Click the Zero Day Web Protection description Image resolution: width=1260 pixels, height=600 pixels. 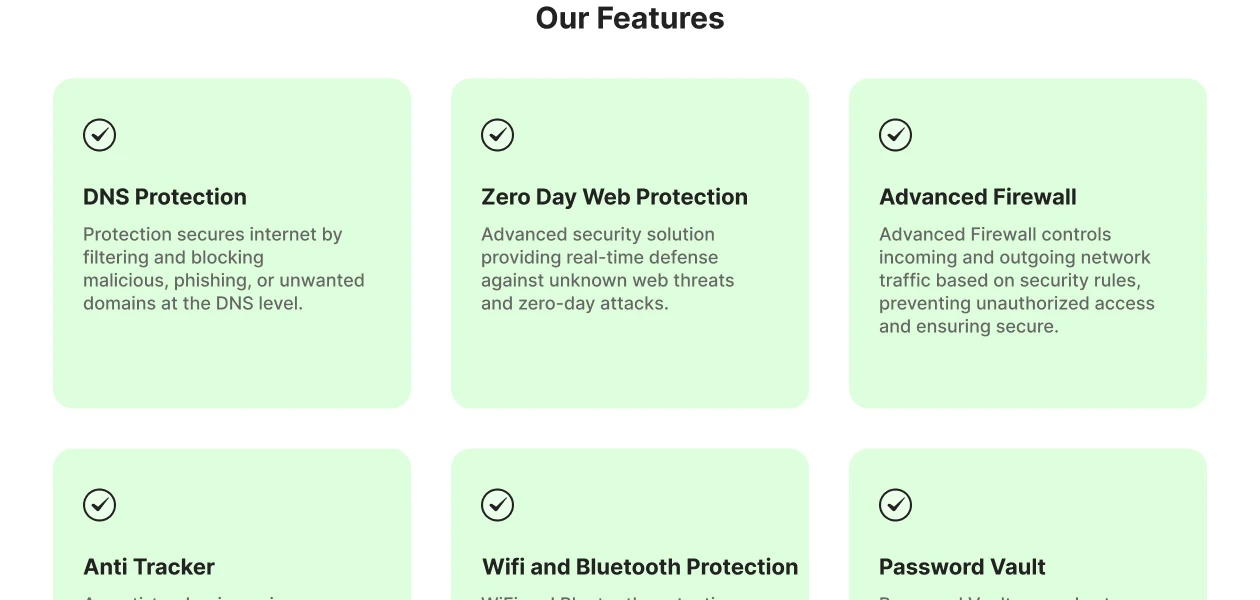607,269
